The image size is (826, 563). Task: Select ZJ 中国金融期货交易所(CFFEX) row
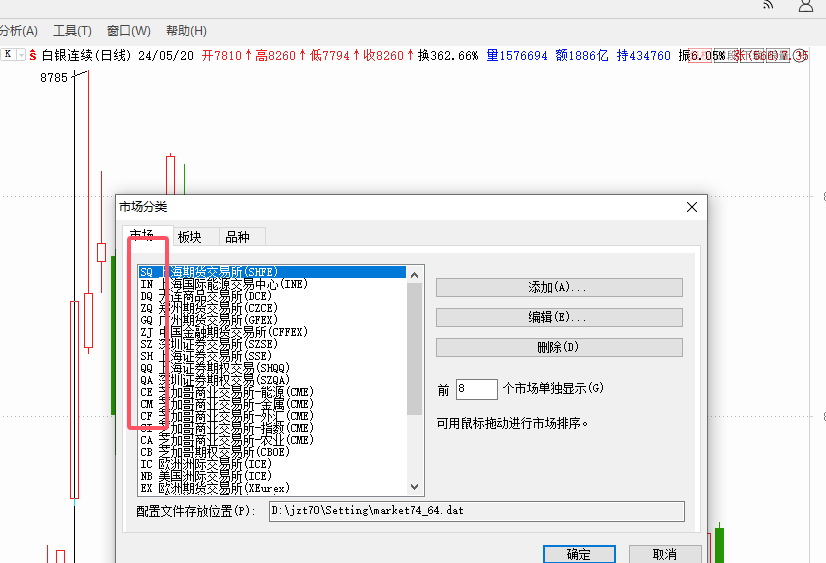[272, 332]
